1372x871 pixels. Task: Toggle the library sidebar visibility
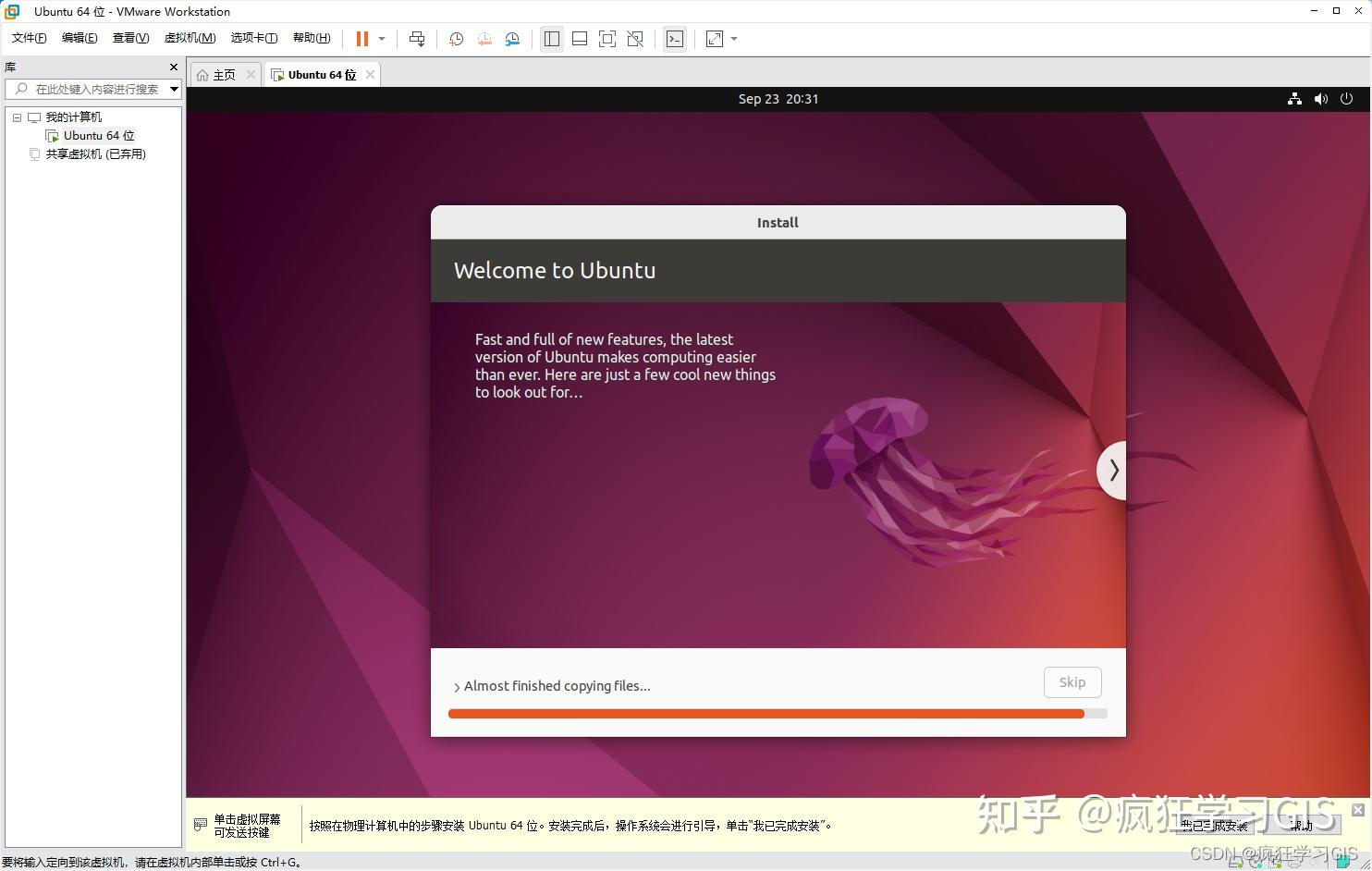[x=552, y=39]
